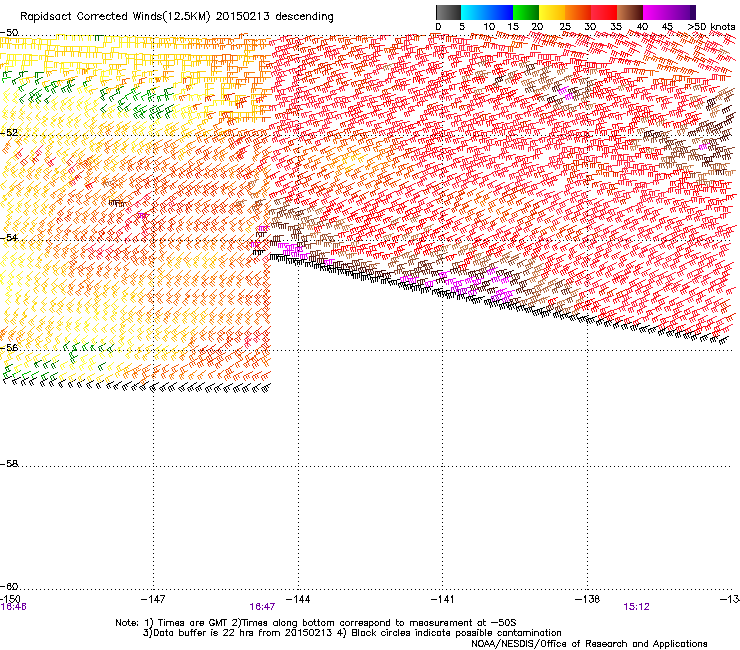Click the longitude label '-144'

pos(298,599)
